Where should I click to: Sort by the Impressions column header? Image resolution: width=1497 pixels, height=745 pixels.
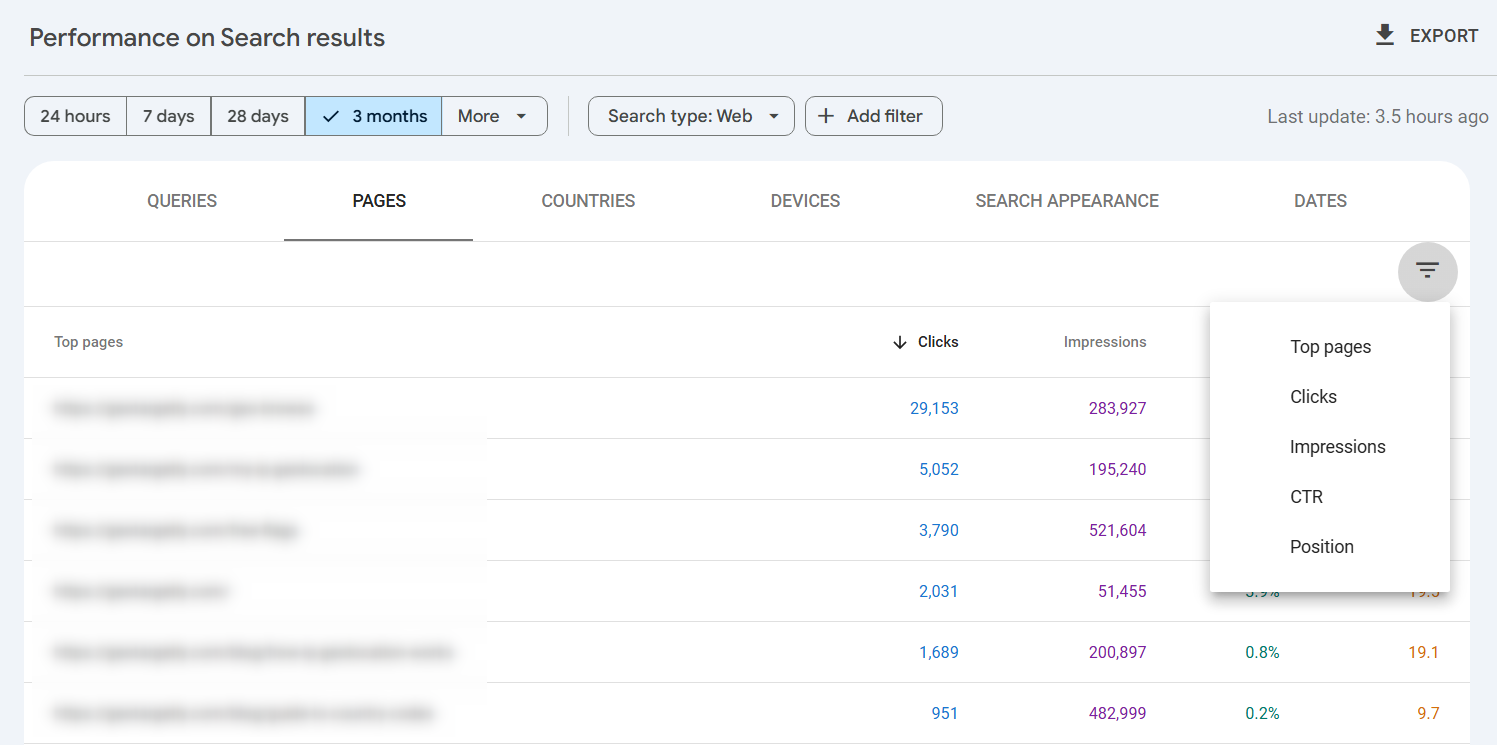pyautogui.click(x=1105, y=342)
